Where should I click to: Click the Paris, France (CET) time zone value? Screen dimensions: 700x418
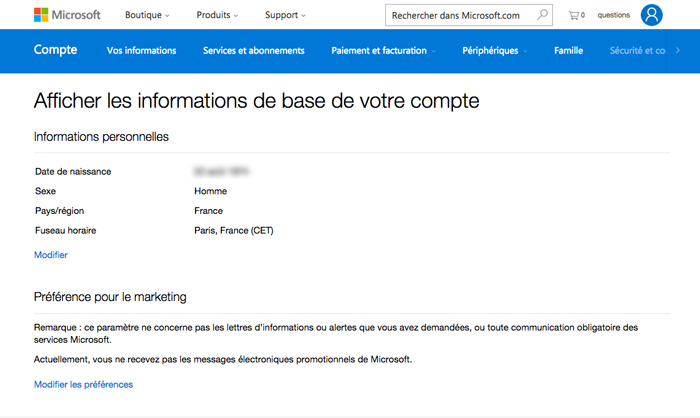(233, 230)
